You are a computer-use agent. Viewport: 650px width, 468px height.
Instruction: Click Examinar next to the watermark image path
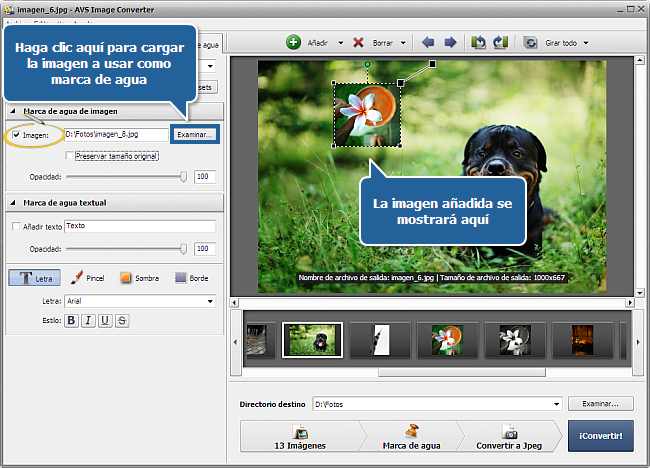(194, 133)
